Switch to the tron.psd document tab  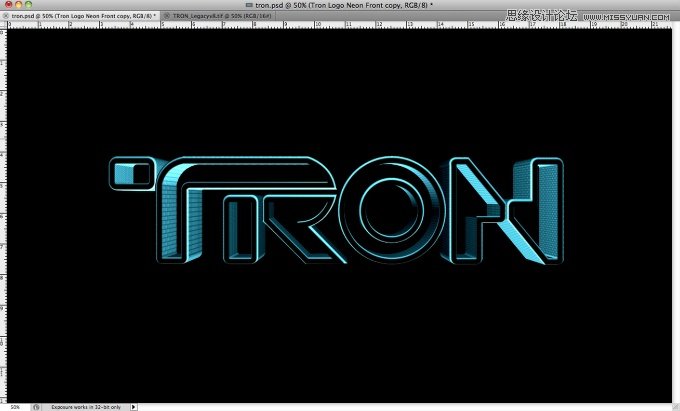coord(82,16)
